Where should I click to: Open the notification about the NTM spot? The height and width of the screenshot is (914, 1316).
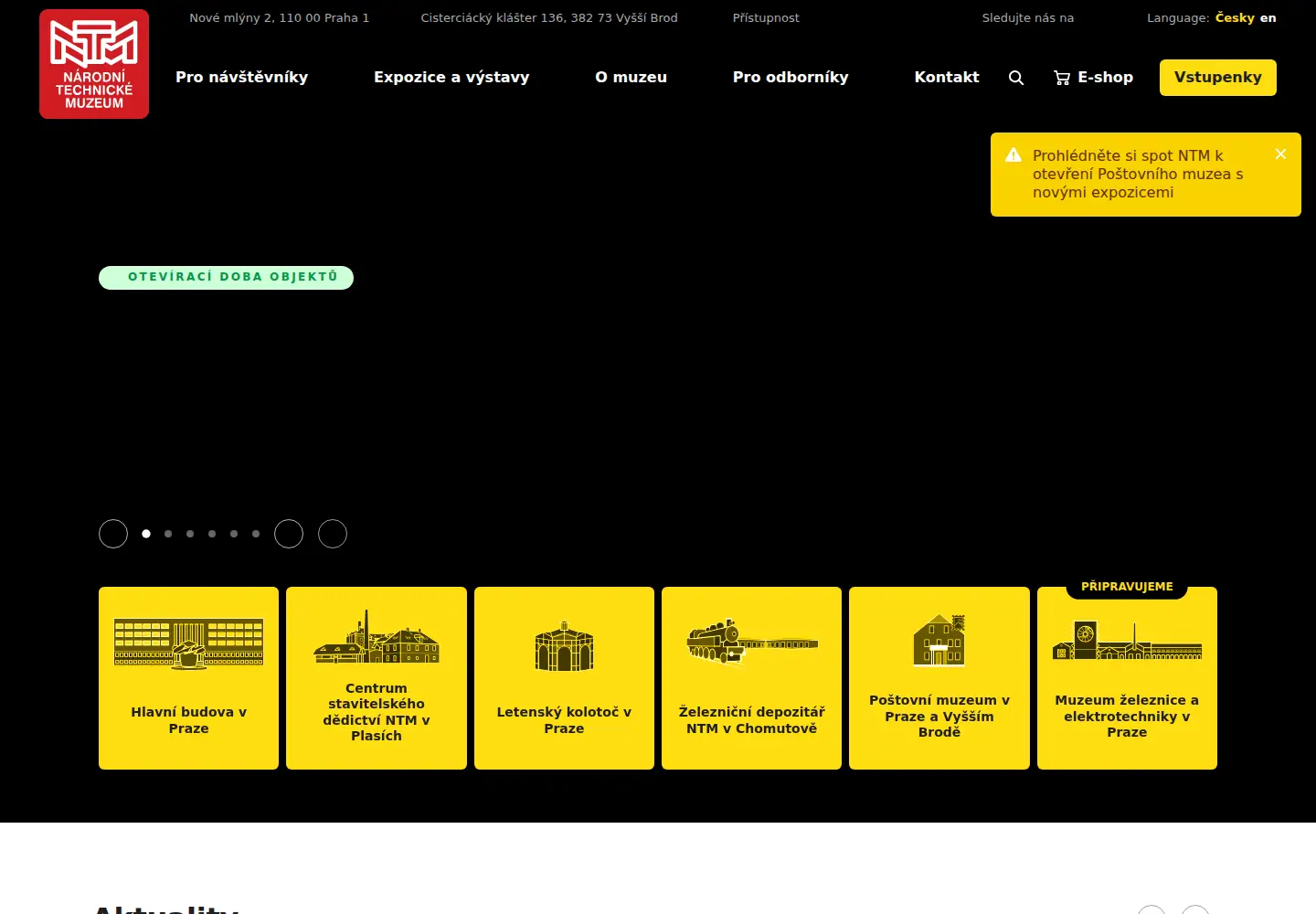coord(1138,174)
